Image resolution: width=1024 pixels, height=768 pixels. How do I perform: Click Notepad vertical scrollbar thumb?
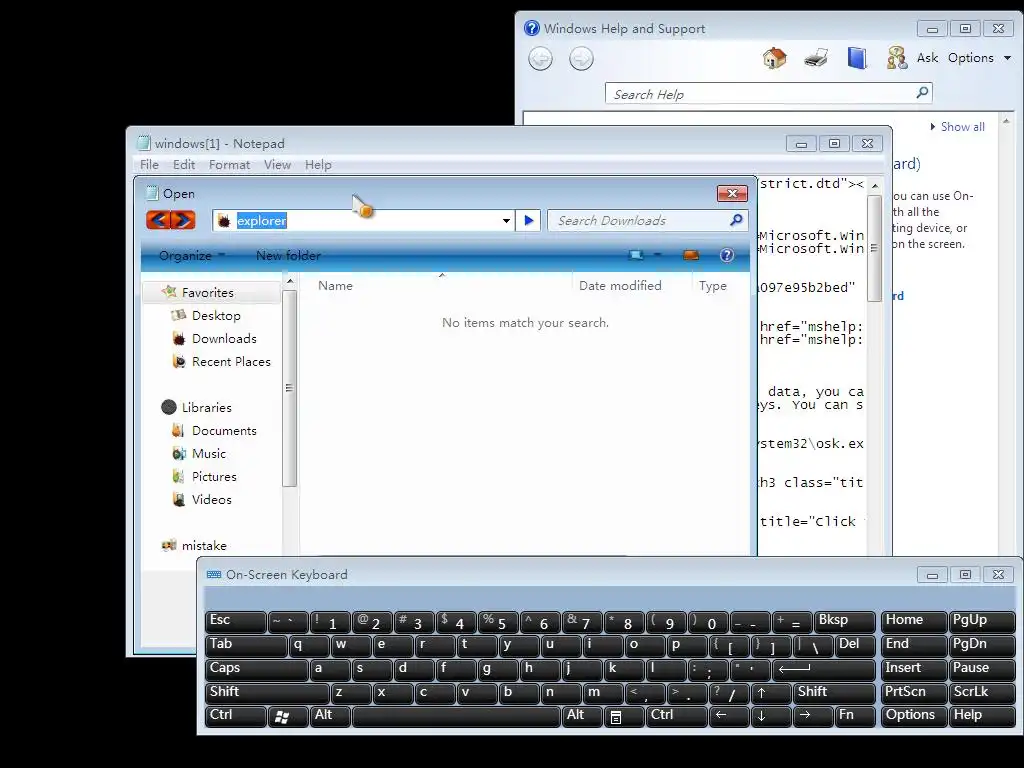point(874,248)
